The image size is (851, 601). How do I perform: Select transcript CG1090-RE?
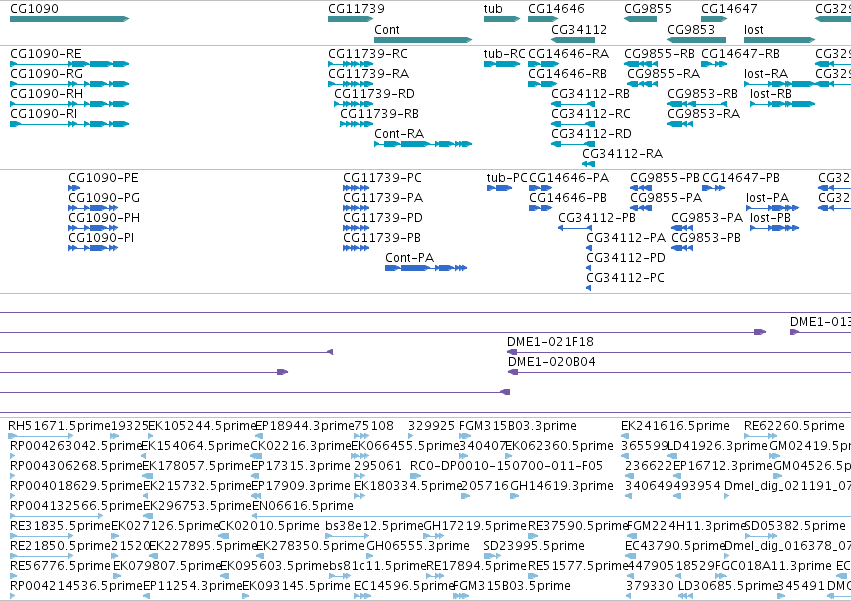pos(69,64)
